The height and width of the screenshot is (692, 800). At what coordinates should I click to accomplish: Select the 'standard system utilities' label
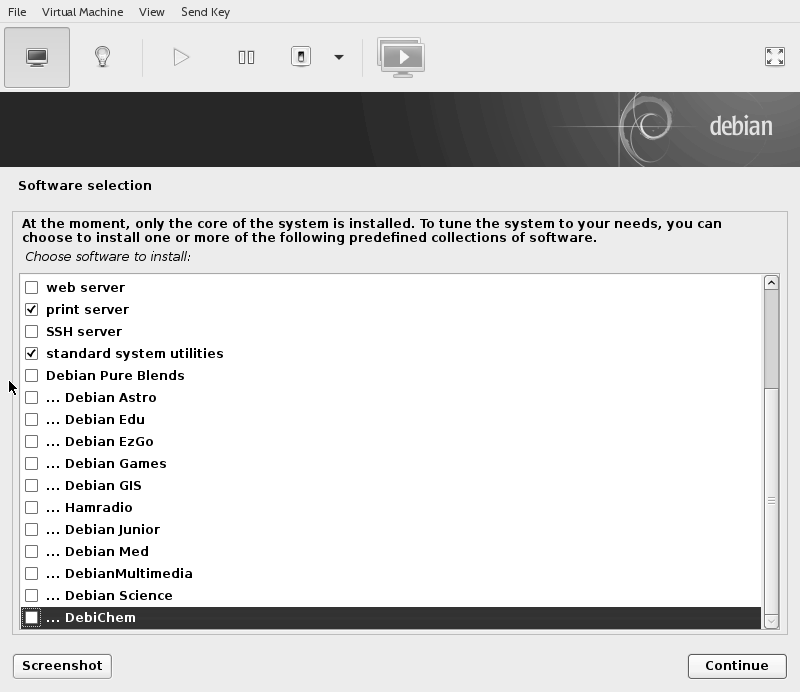tap(135, 354)
